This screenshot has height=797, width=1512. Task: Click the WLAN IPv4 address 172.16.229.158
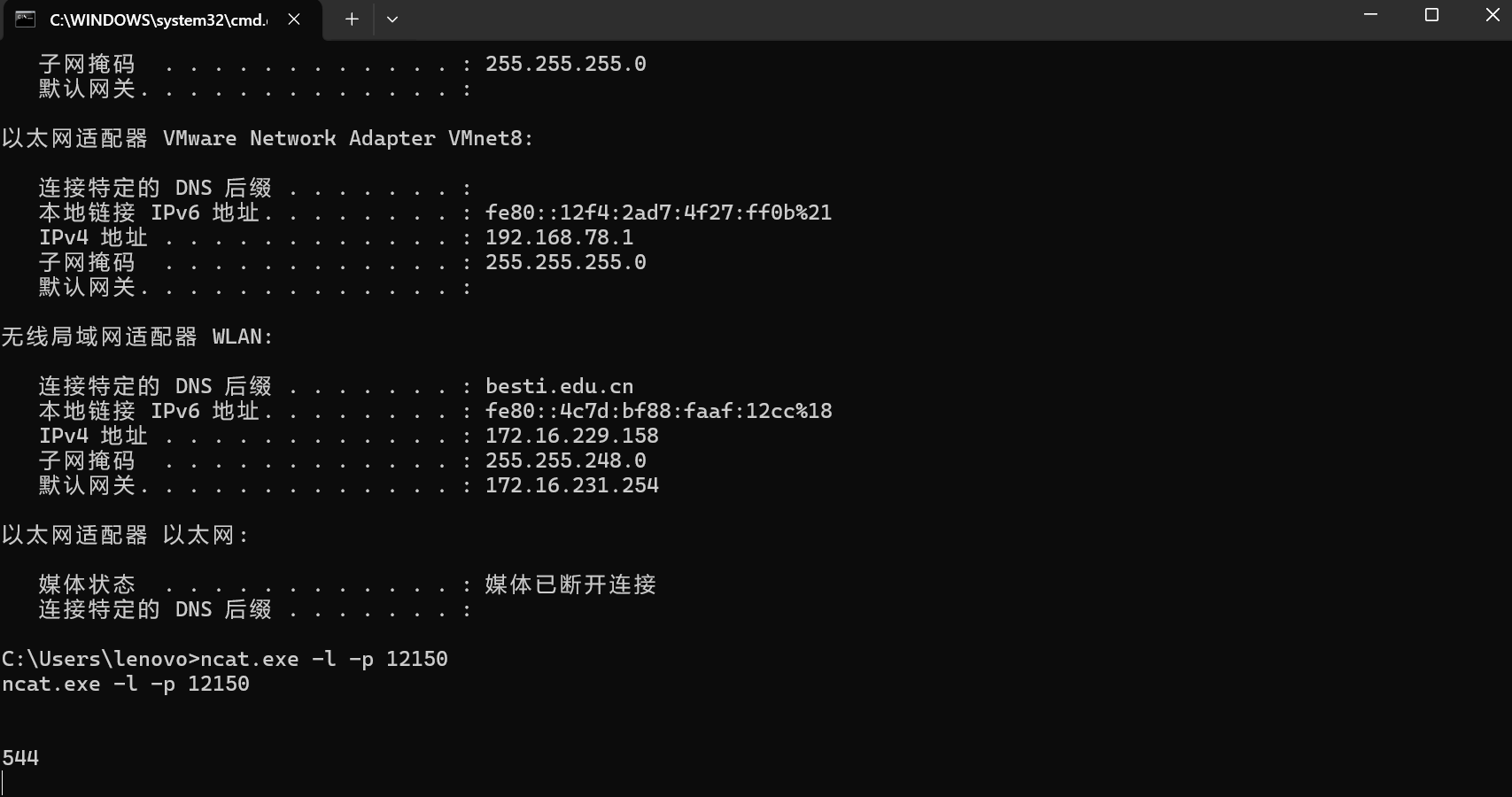pyautogui.click(x=572, y=436)
